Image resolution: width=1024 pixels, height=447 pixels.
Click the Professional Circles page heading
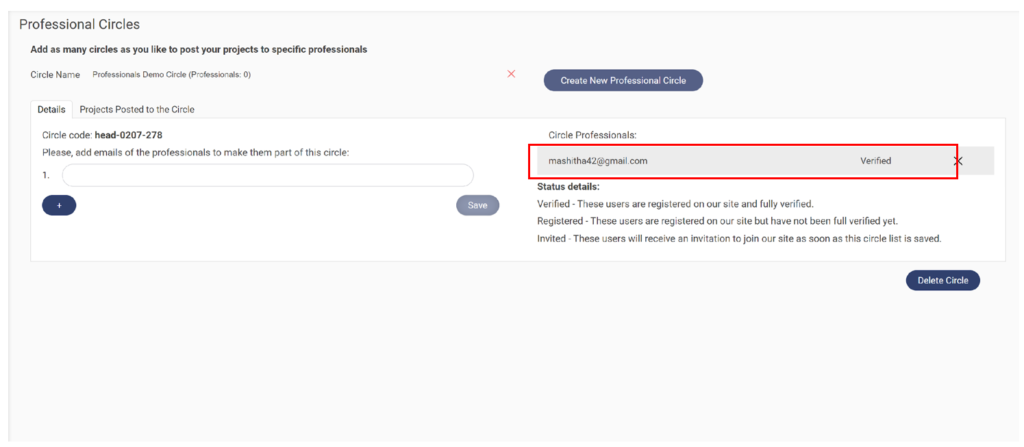pyautogui.click(x=80, y=24)
